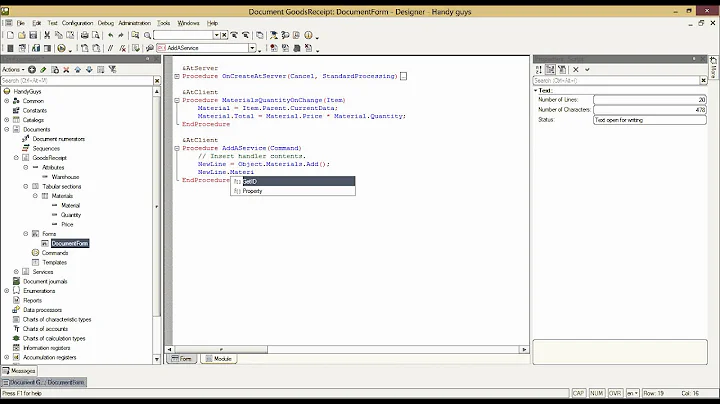This screenshot has height=404, width=720.
Task: Save using the floppy disk icon
Action: pyautogui.click(x=33, y=35)
